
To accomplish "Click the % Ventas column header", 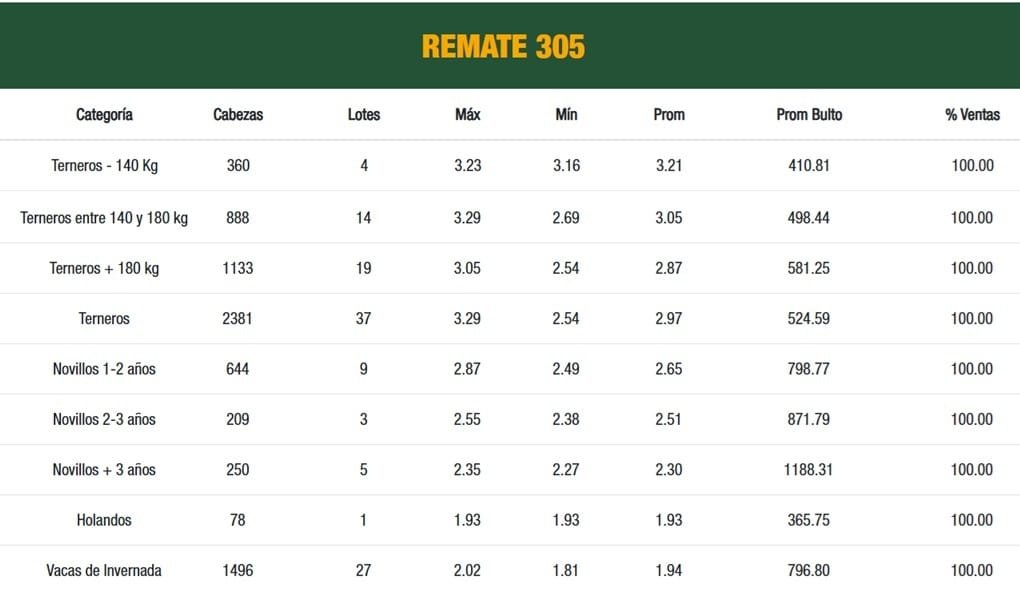I will click(x=973, y=115).
